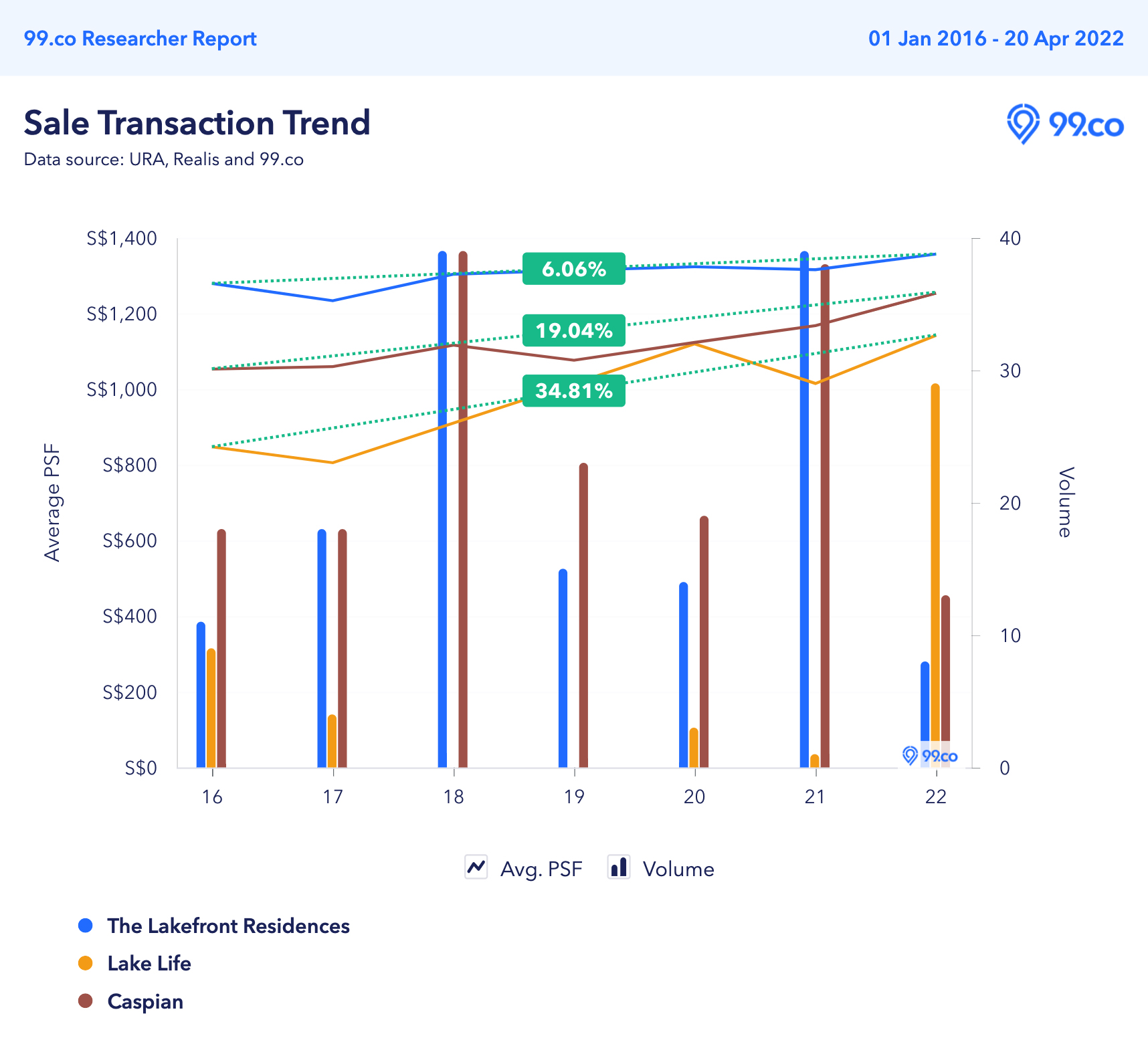Click the 6.06% growth badge
This screenshot has height=1038, width=1148.
tap(574, 269)
